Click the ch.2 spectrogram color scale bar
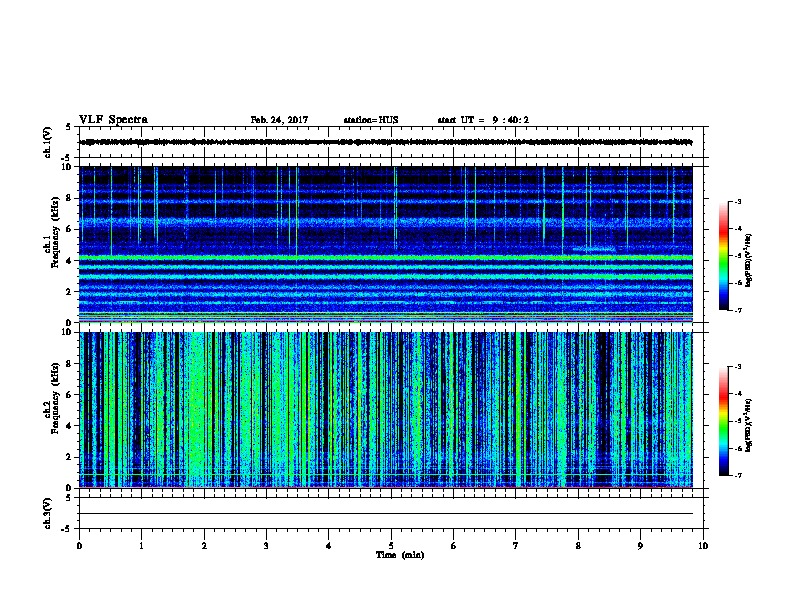This screenshot has width=792, height=612. coord(724,421)
